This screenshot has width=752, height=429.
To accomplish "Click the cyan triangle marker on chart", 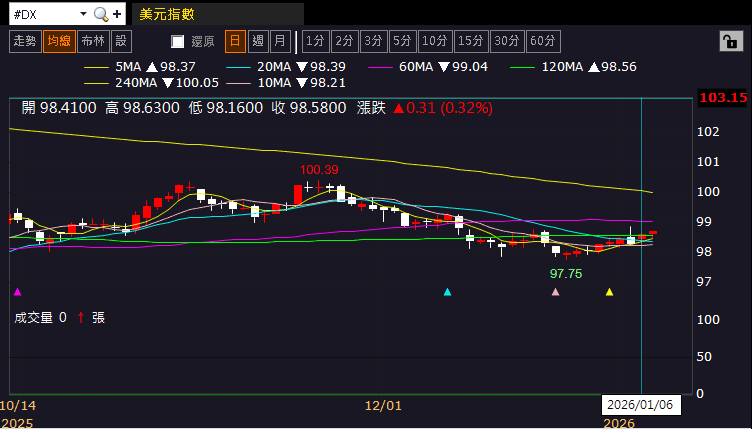I will tap(447, 292).
